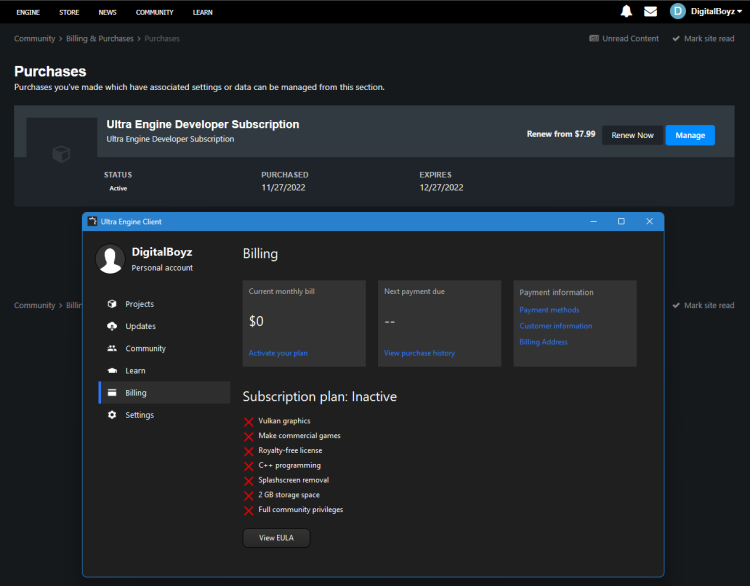Click the Learn graduation cap icon
Screen dimensions: 750x586
click(112, 371)
